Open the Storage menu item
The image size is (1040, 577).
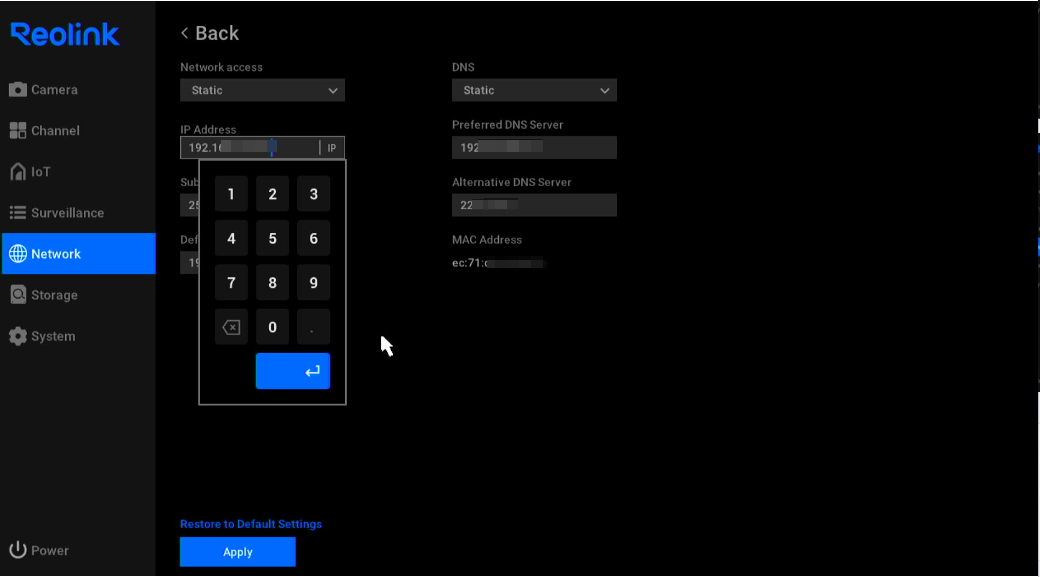(78, 295)
